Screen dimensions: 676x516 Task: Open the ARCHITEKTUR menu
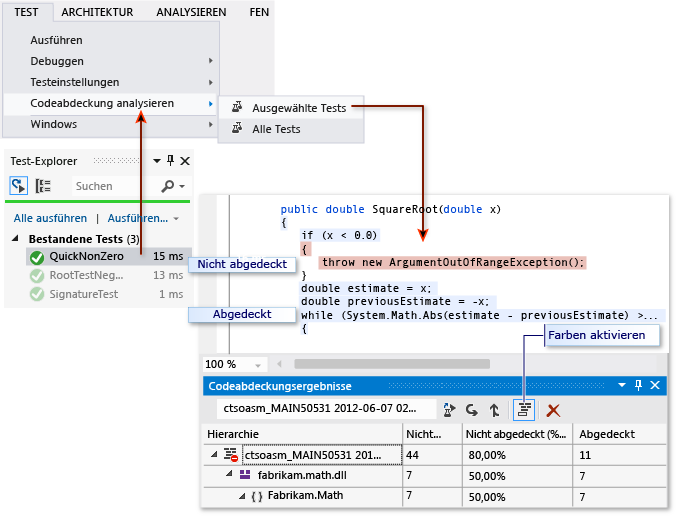pos(97,12)
